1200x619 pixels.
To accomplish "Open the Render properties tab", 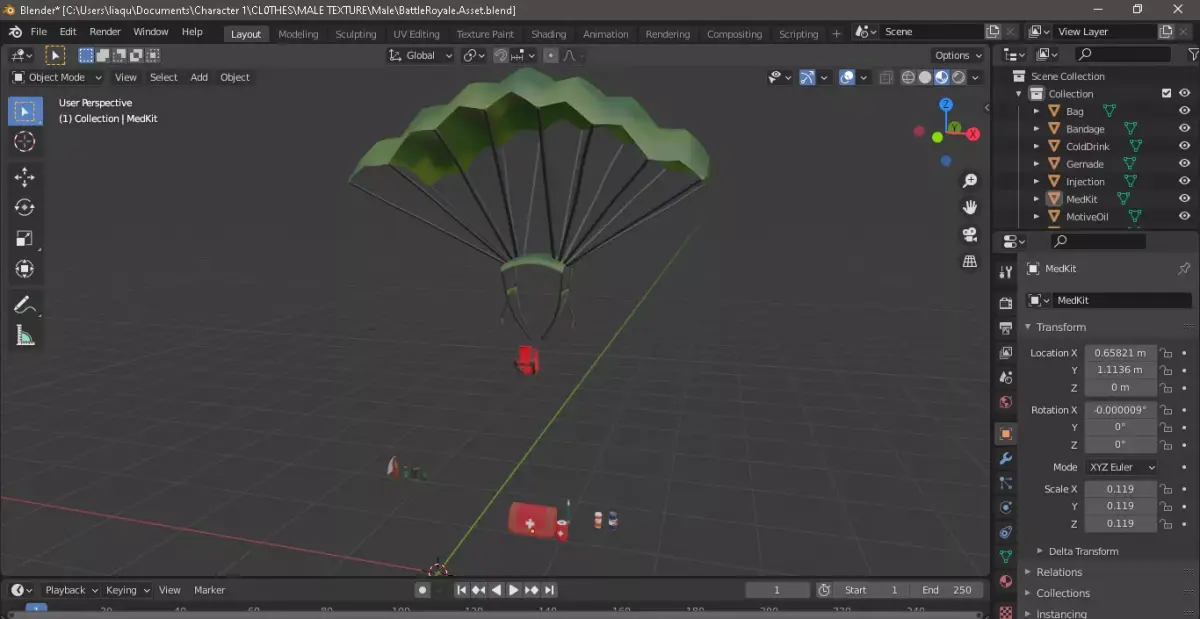I will 1006,303.
